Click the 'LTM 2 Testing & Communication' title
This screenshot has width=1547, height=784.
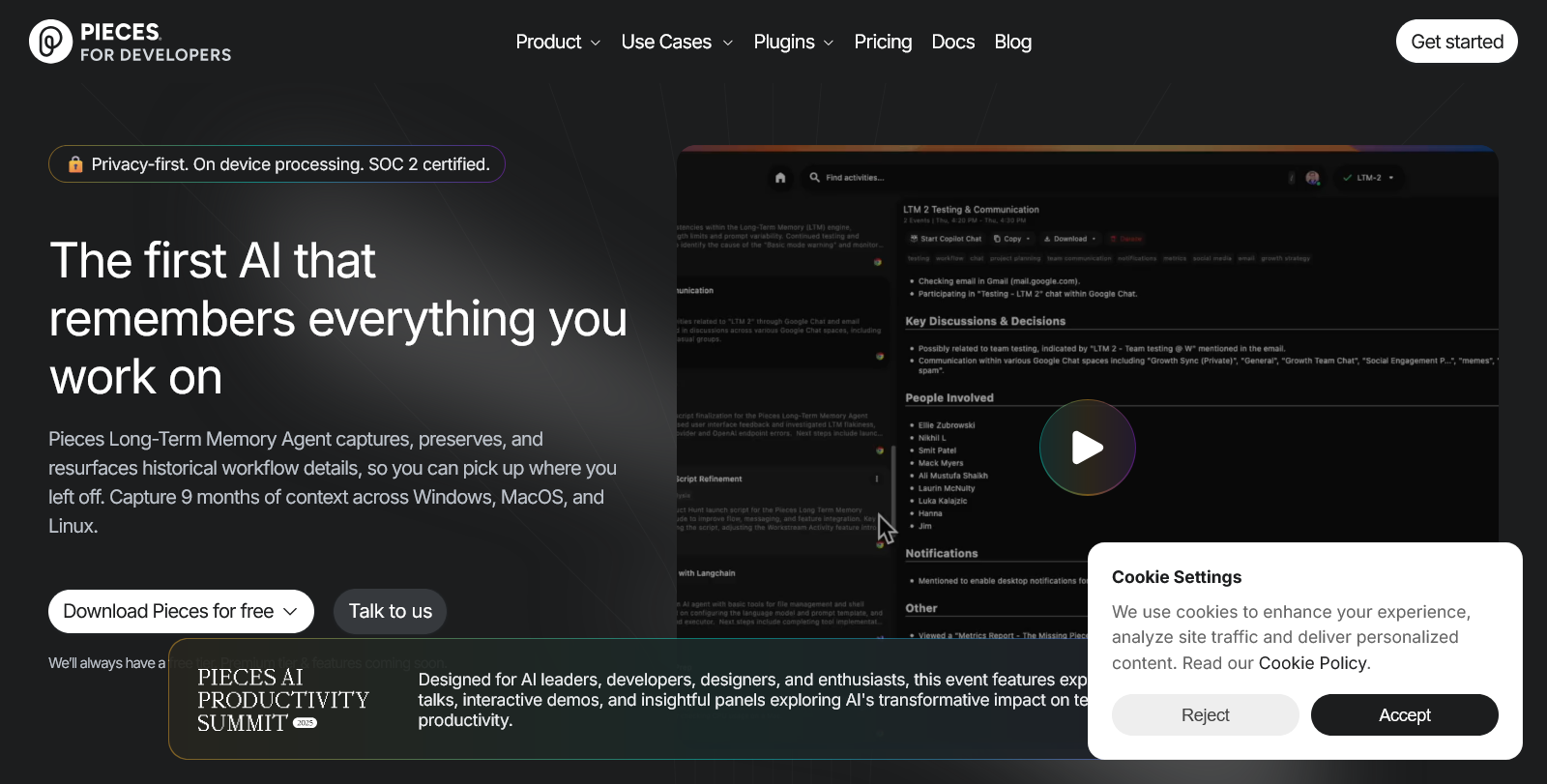click(x=971, y=210)
